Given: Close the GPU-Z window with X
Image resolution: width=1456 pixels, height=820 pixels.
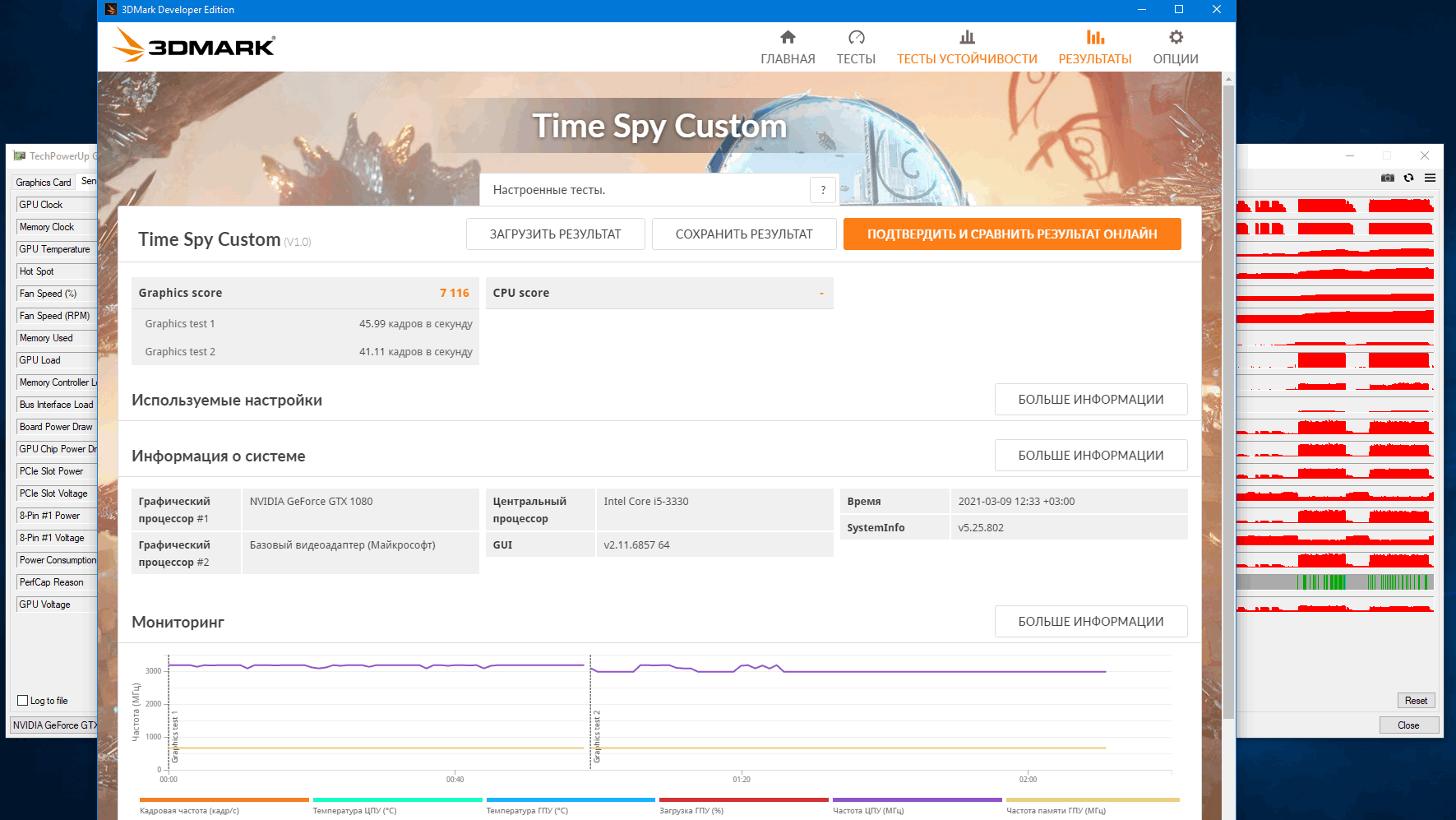Looking at the screenshot, I should click(x=1425, y=155).
